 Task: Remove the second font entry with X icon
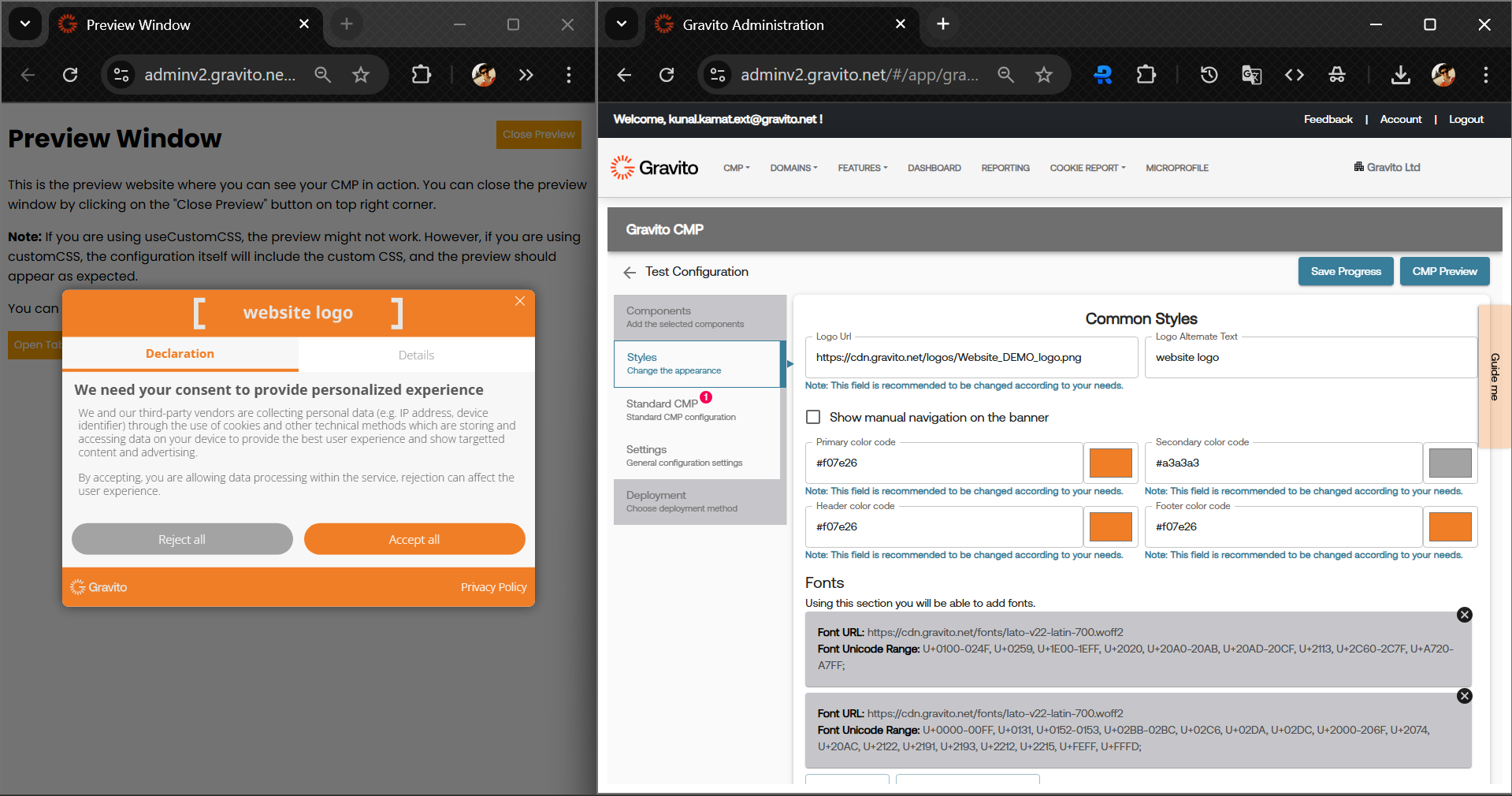(1464, 696)
